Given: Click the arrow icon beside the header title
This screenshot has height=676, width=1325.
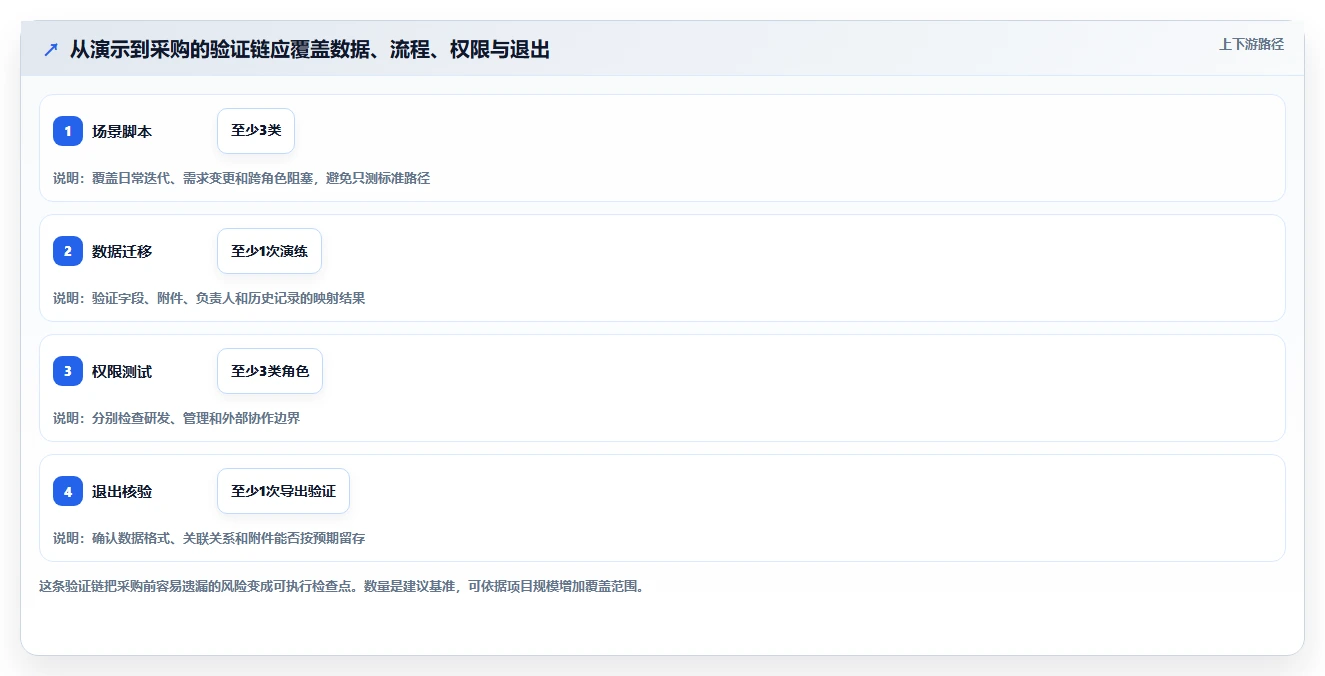Looking at the screenshot, I should pyautogui.click(x=51, y=49).
